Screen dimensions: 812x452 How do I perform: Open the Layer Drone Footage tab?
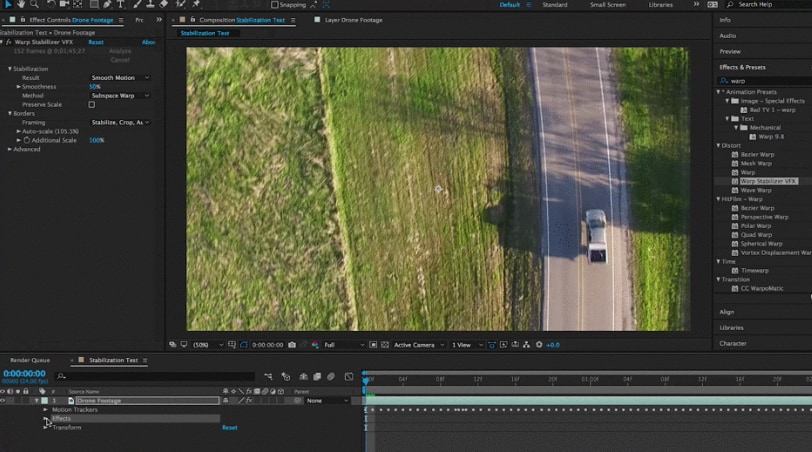(x=353, y=20)
